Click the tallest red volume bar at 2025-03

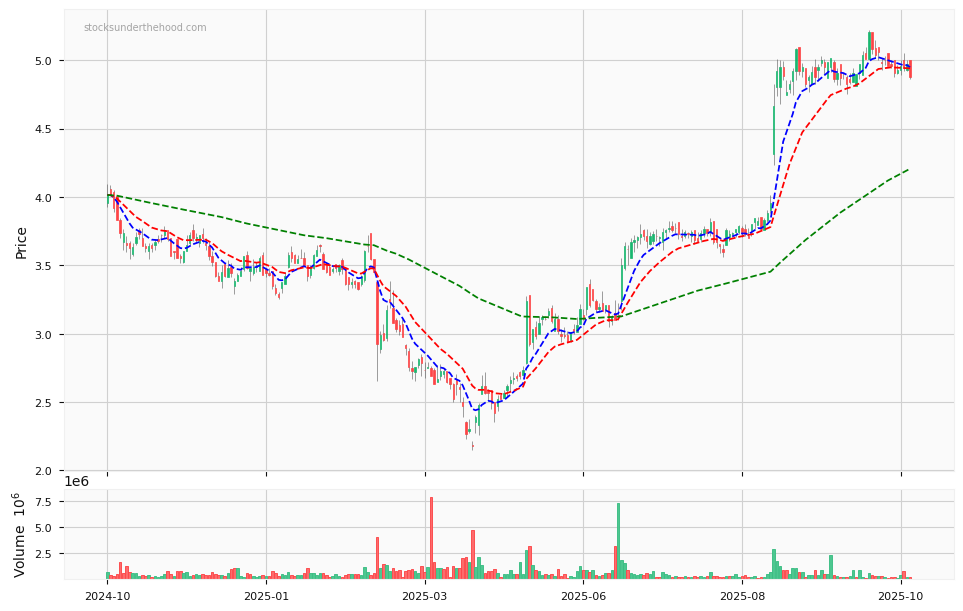point(431,538)
